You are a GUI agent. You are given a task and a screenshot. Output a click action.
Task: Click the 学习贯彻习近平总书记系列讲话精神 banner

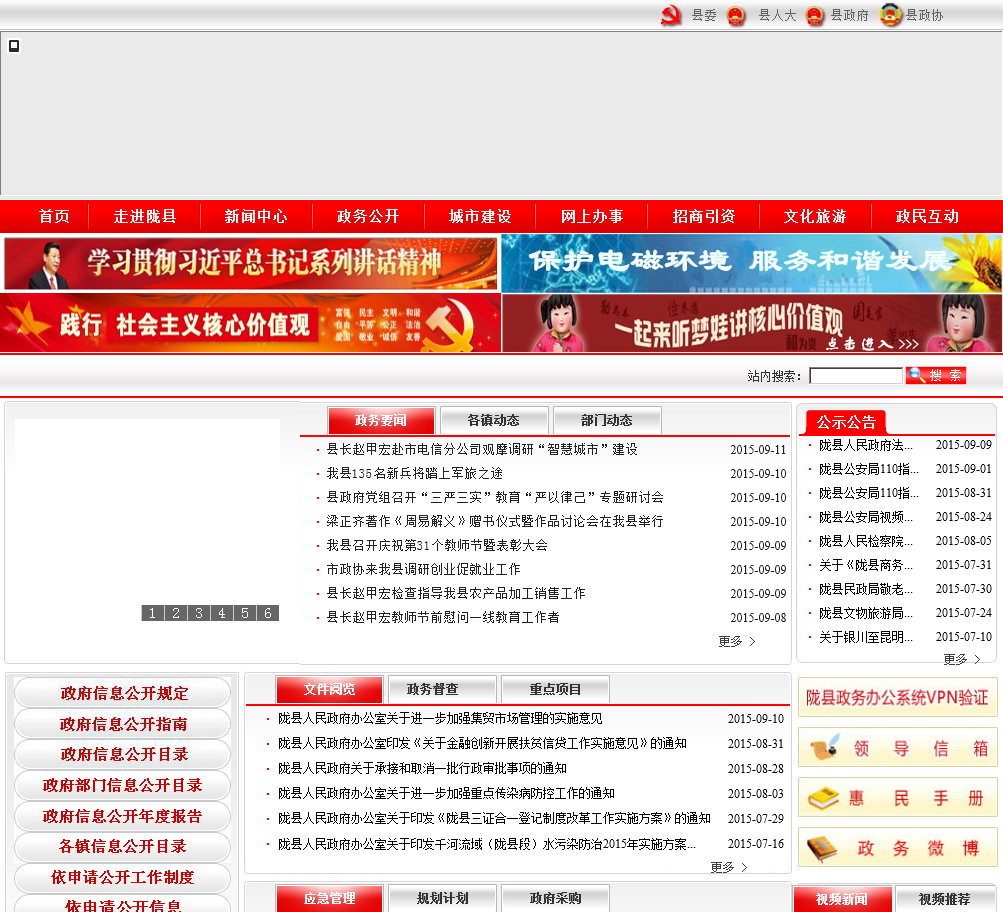point(250,263)
